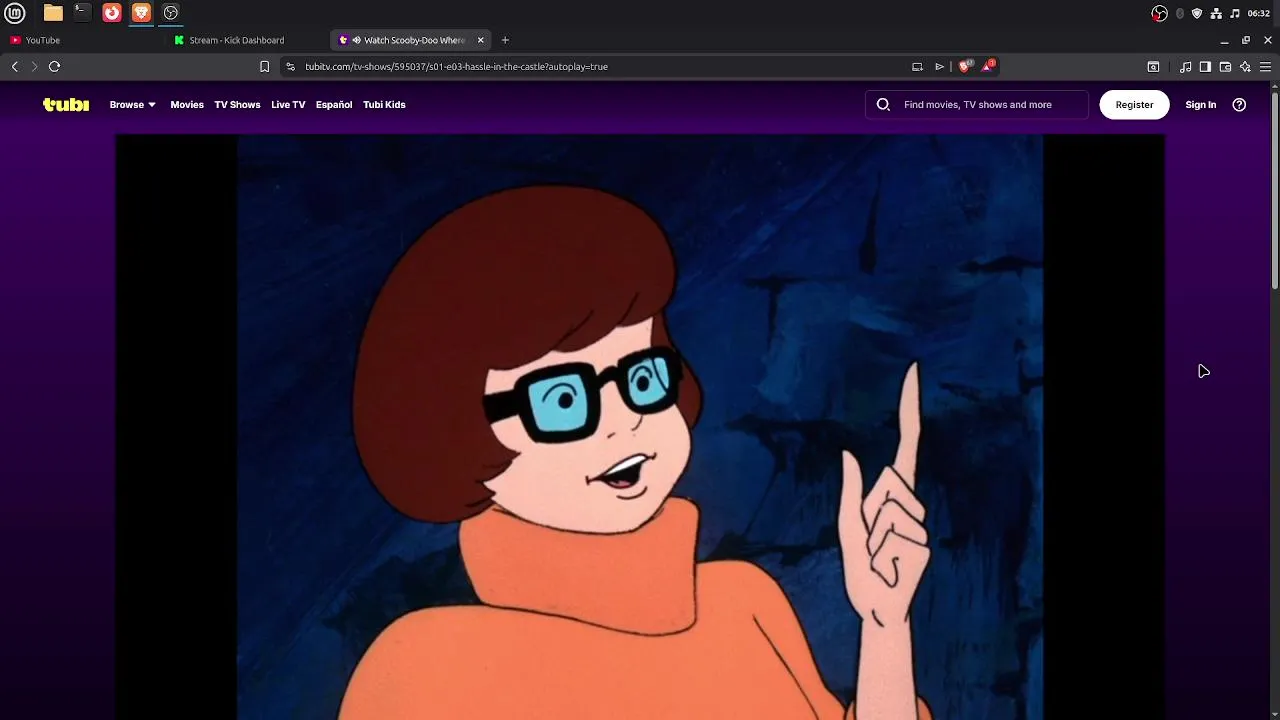Go to Live TV
Image resolution: width=1280 pixels, height=720 pixels.
pos(288,105)
